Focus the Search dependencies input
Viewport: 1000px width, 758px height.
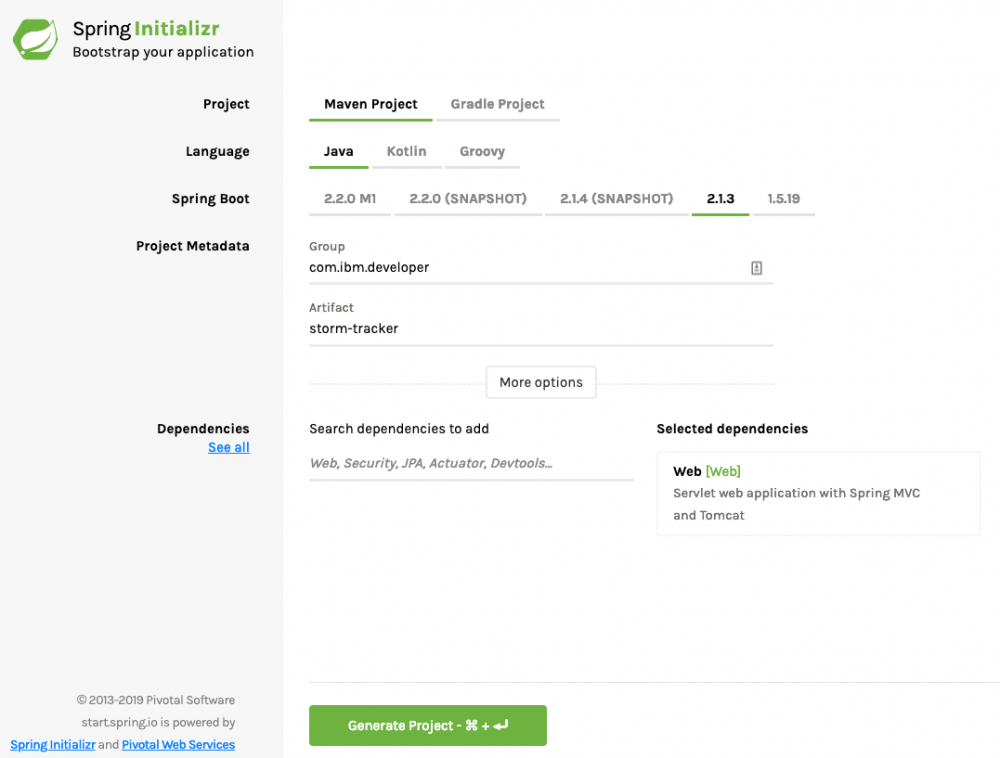point(471,464)
